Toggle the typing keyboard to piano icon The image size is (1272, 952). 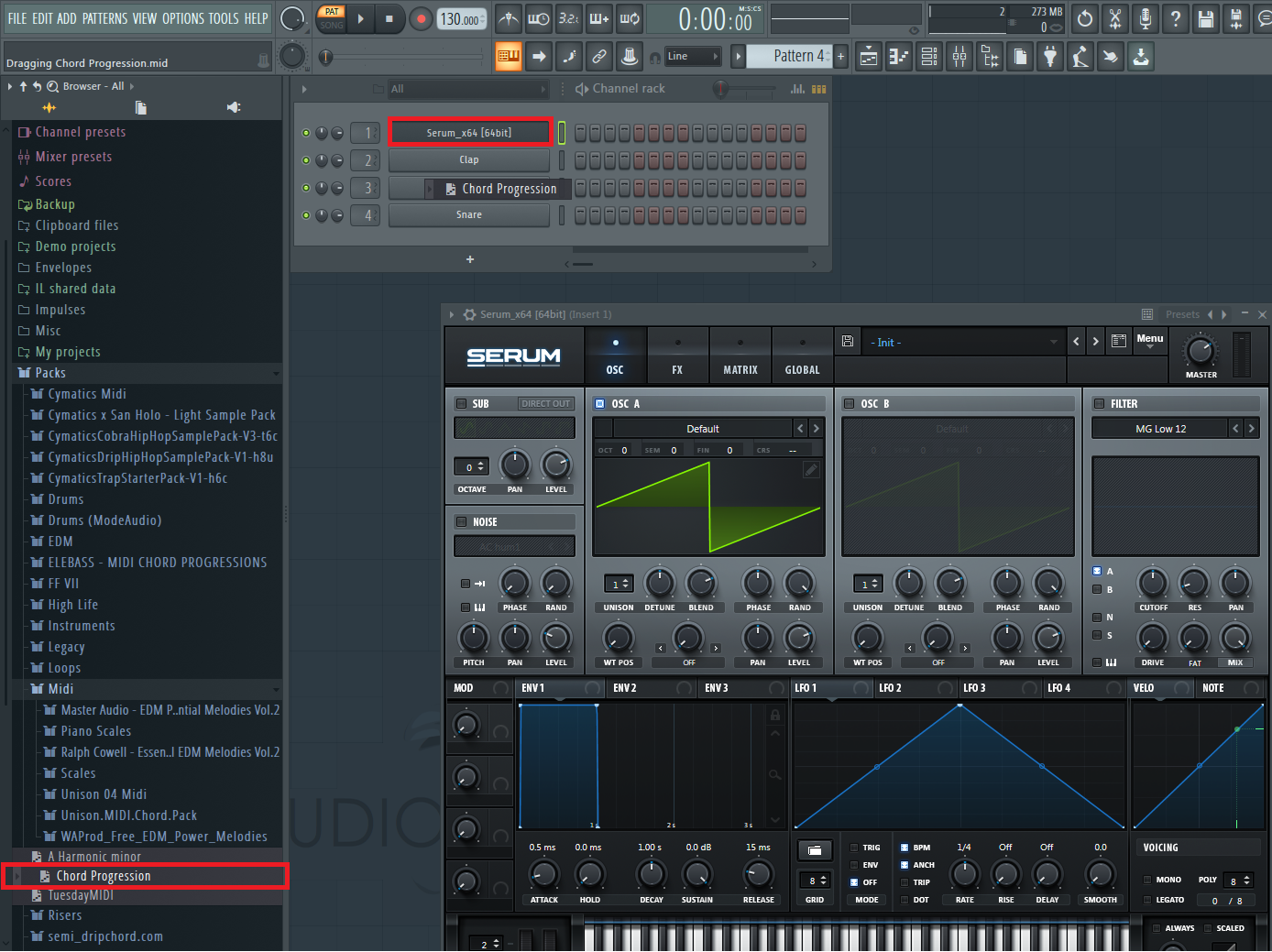click(508, 57)
